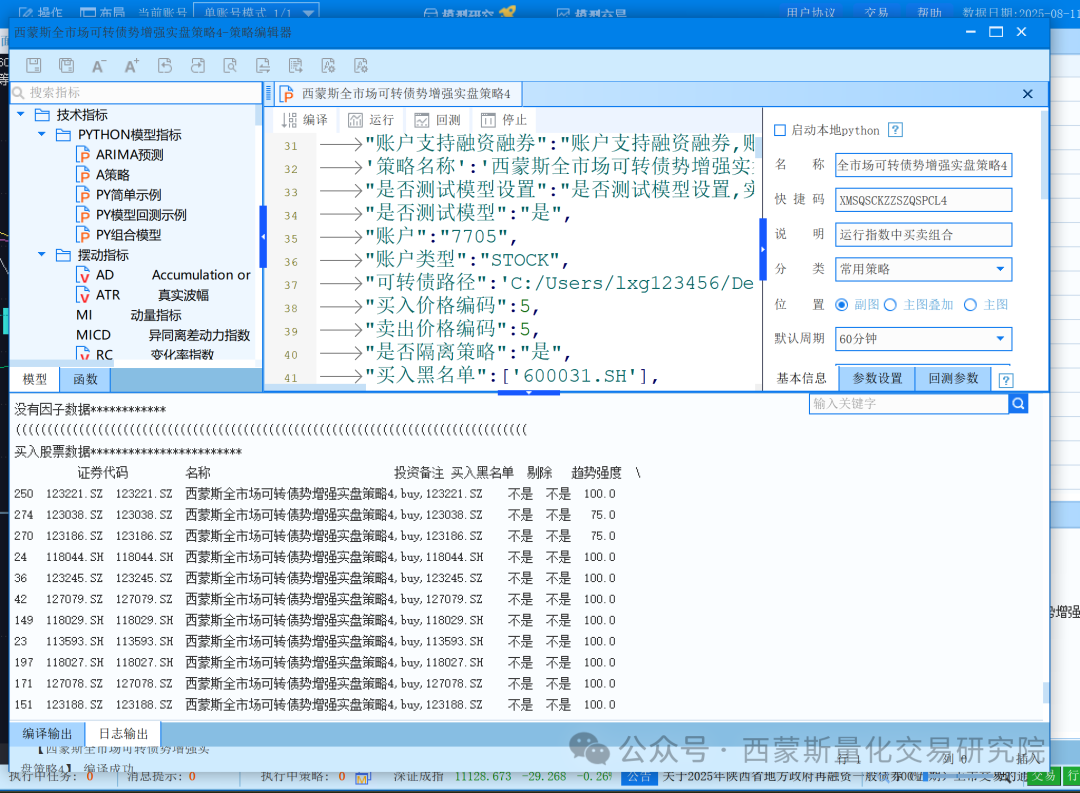Collapse the 摆动指标 folder
Image resolution: width=1080 pixels, height=793 pixels.
pos(42,255)
